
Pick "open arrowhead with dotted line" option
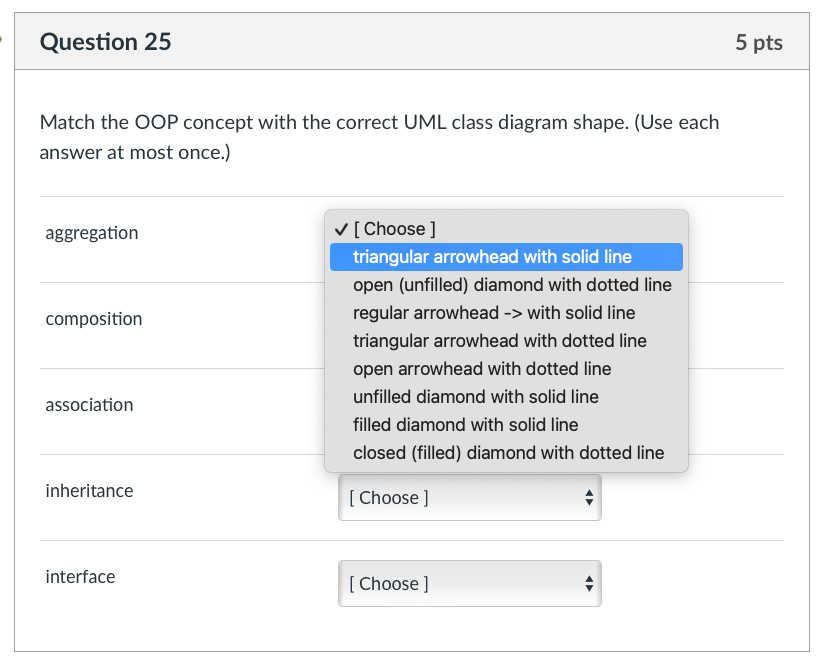coord(482,369)
